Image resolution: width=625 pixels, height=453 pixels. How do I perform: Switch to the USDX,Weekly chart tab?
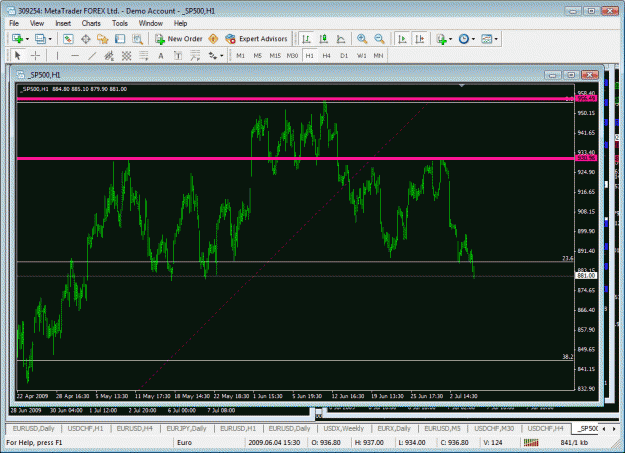344,429
